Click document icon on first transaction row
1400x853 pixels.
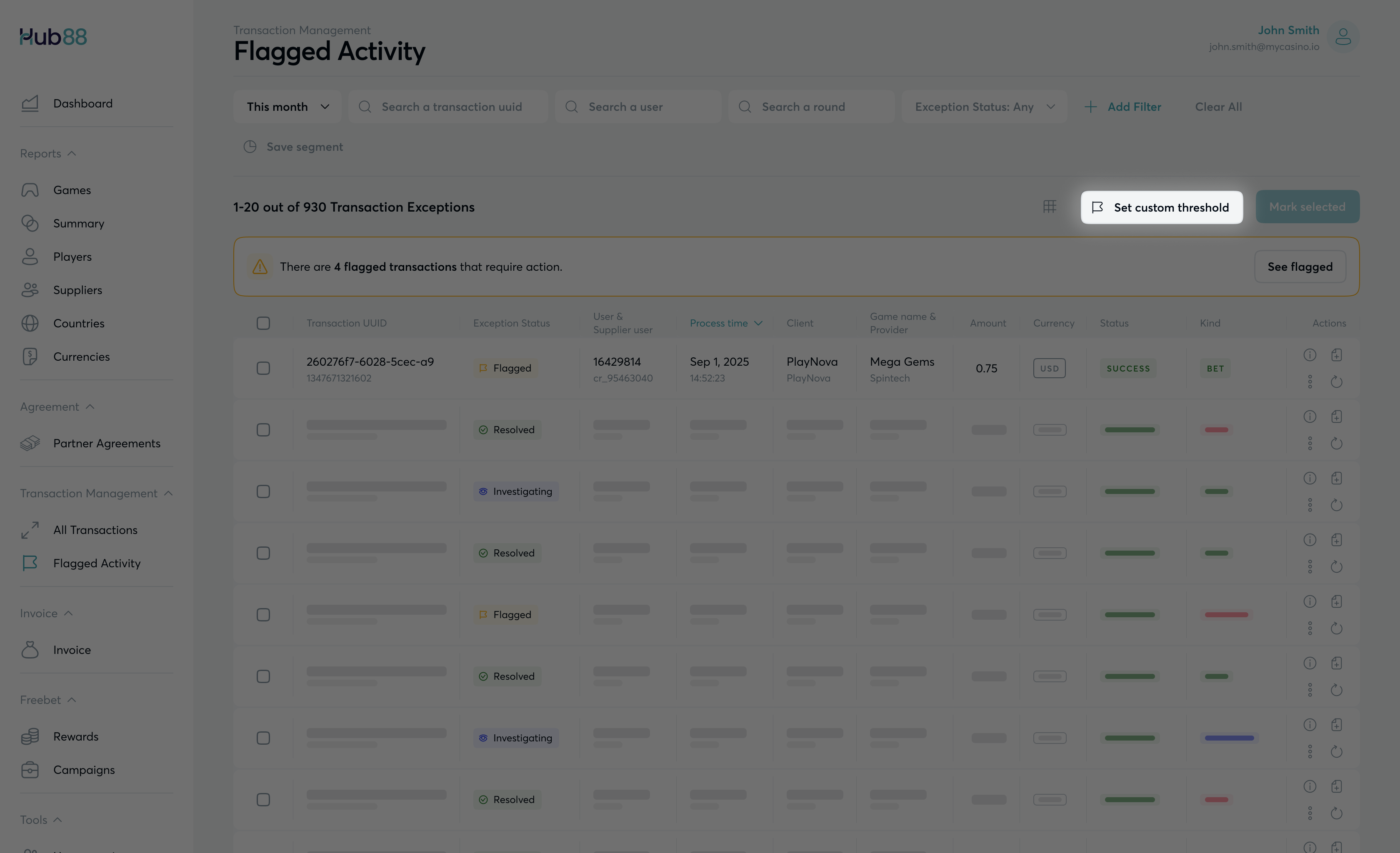[1336, 355]
